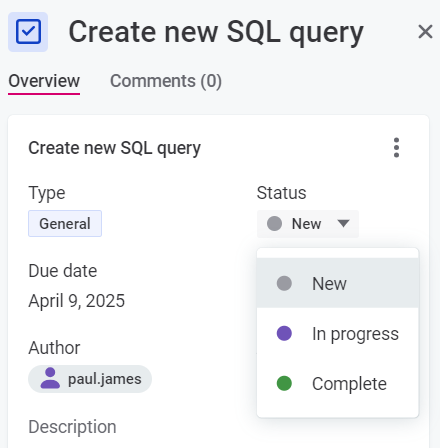Collapse the Status dropdown showing New
This screenshot has width=440, height=448.
(308, 224)
